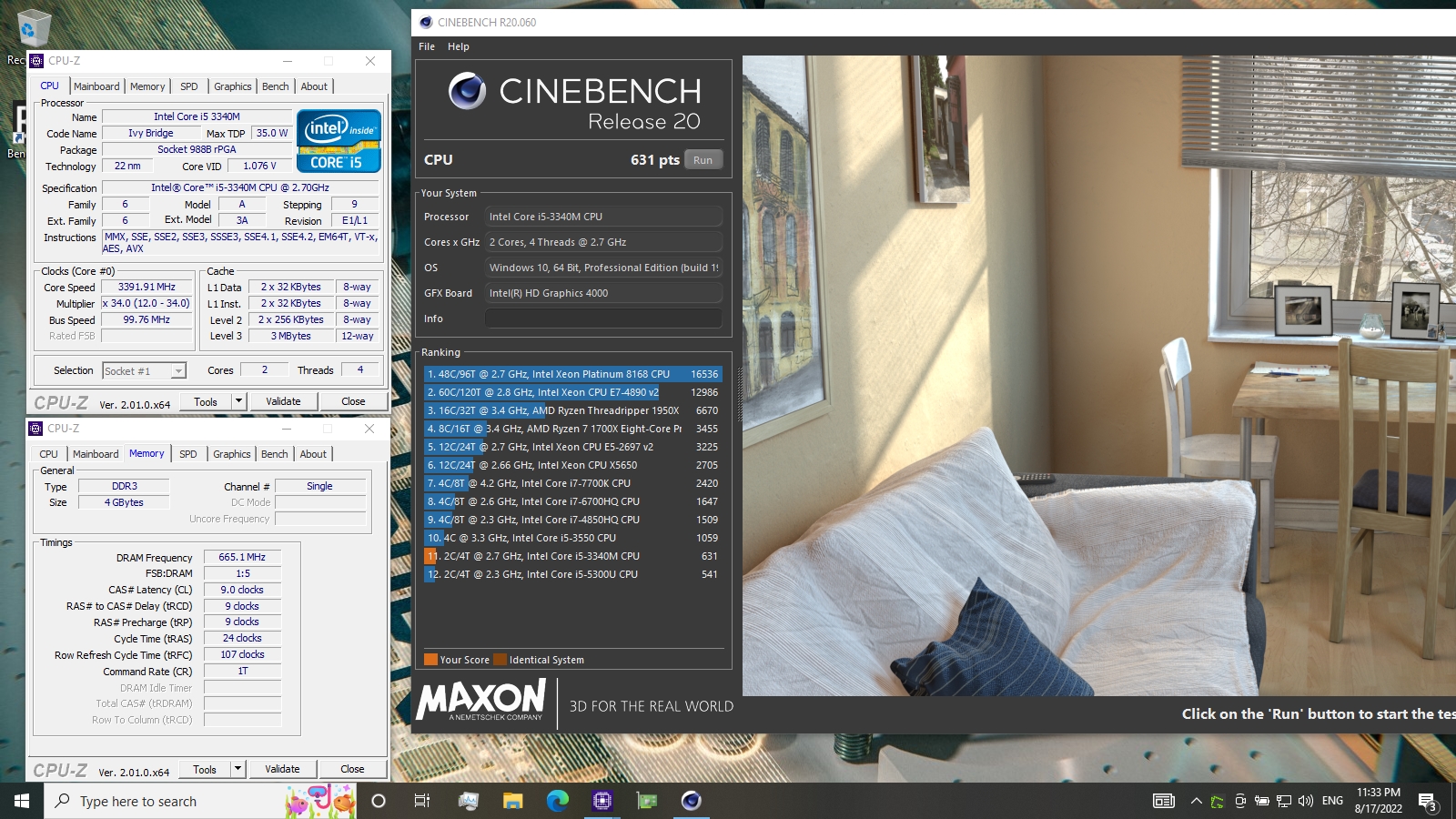Open the Tools dropdown arrow in lower CPU-Z
Image resolution: width=1456 pixels, height=819 pixels.
[x=238, y=769]
